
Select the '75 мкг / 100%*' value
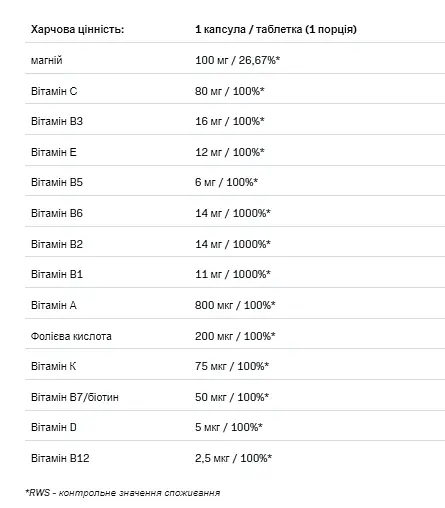pos(232,366)
